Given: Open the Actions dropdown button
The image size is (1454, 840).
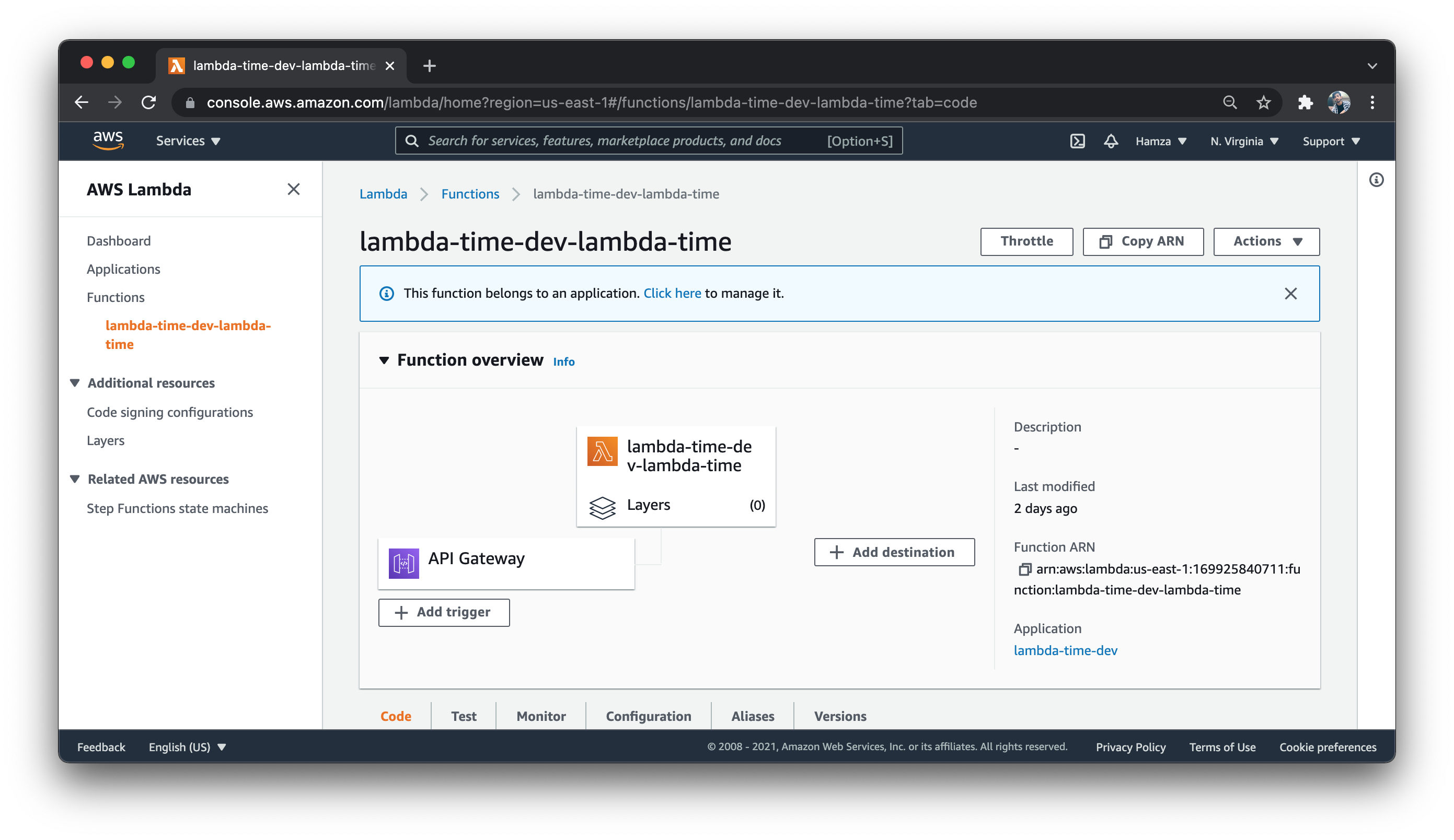Looking at the screenshot, I should pyautogui.click(x=1266, y=241).
